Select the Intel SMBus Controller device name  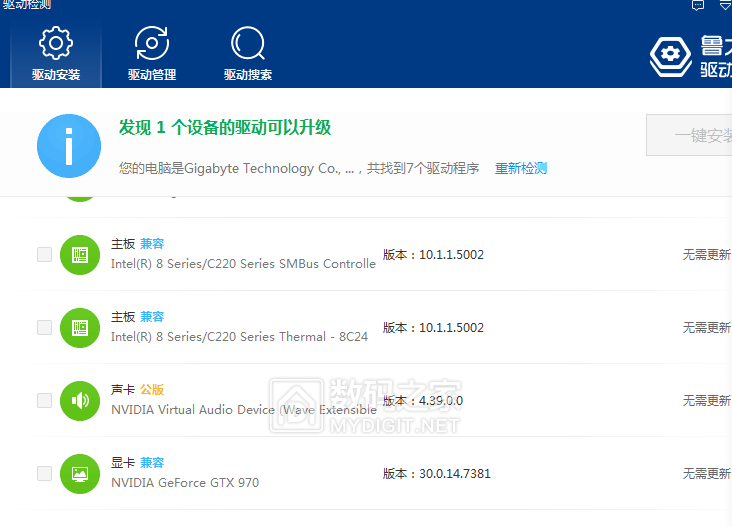243,264
